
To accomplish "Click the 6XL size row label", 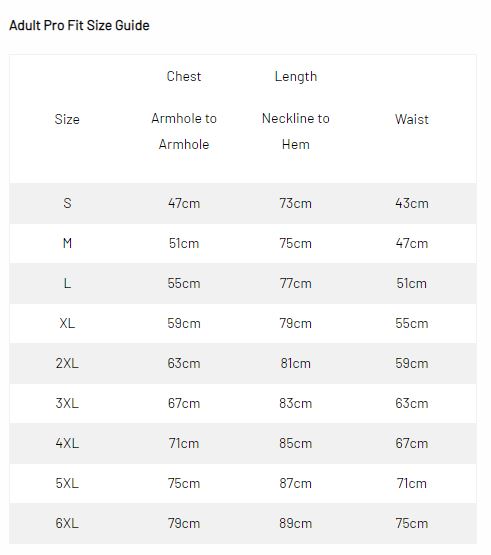I will [67, 523].
